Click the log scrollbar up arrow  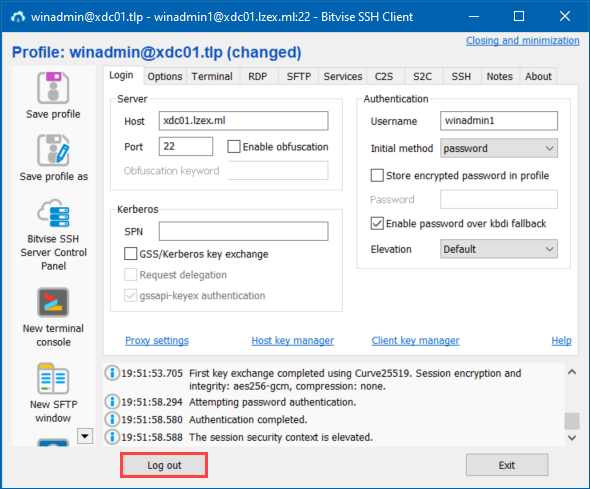click(572, 372)
